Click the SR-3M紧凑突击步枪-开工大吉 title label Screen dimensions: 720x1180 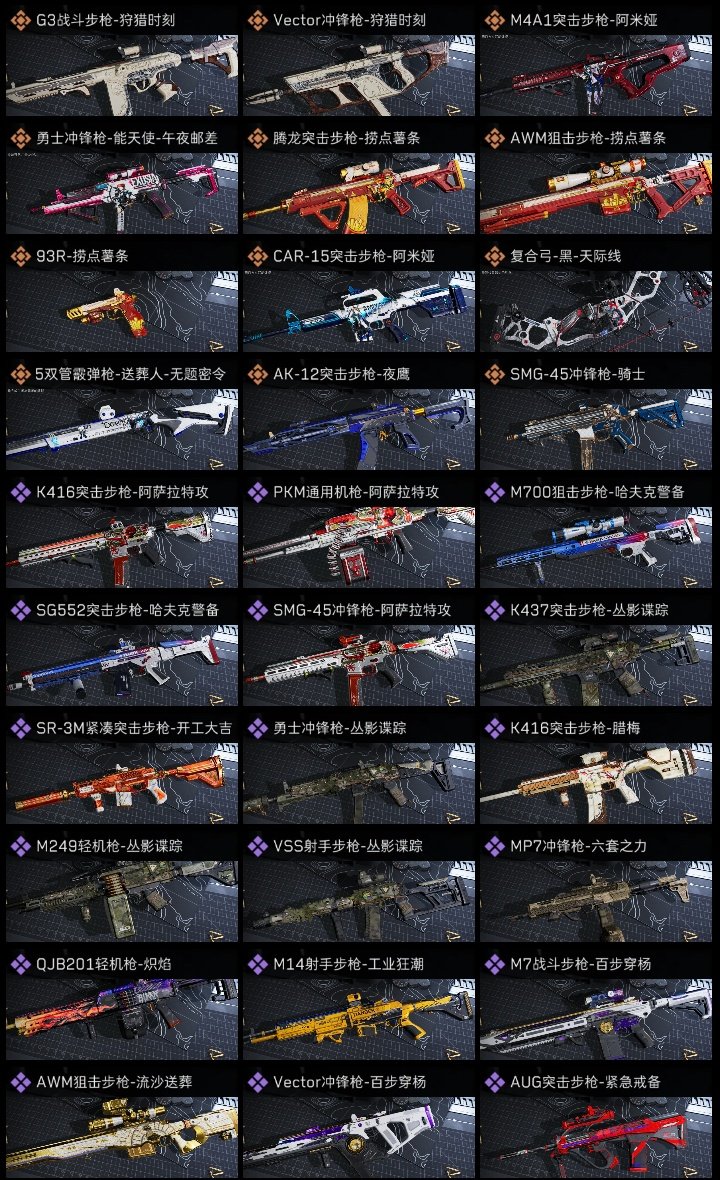tap(134, 728)
